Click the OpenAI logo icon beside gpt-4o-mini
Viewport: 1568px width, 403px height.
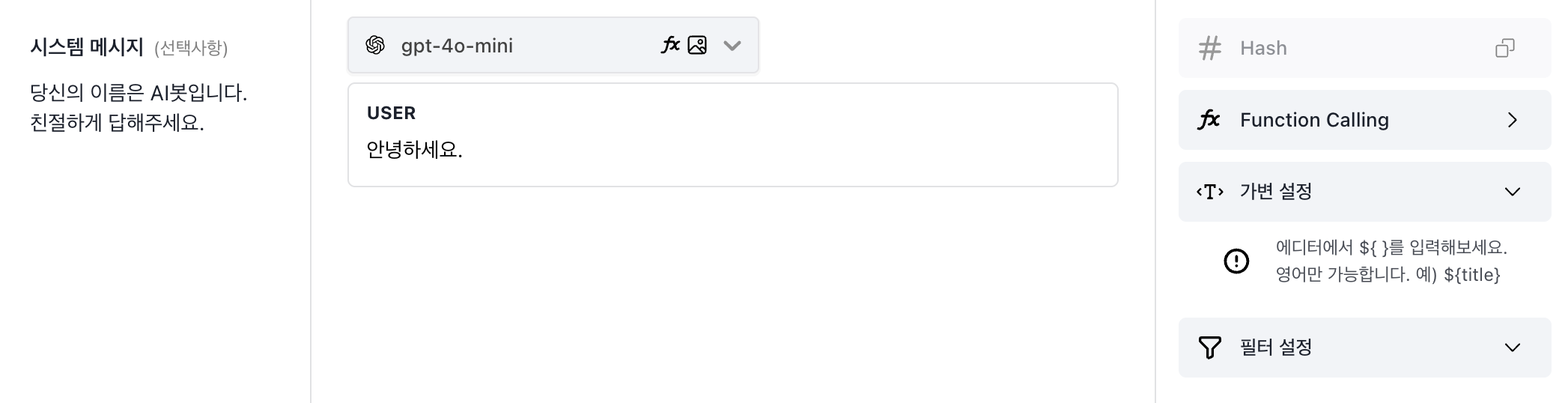coord(375,45)
